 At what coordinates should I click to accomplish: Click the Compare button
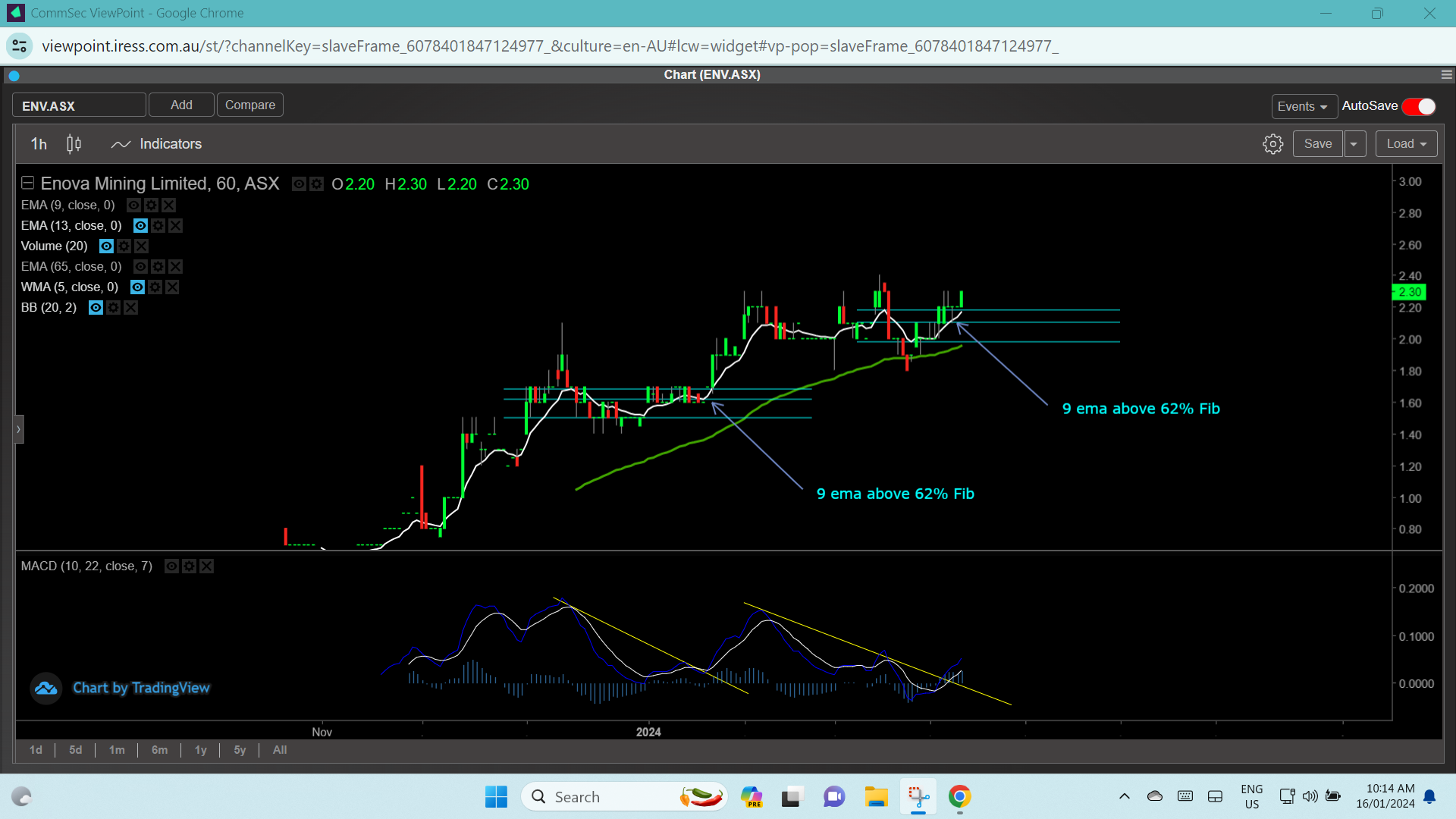[250, 105]
